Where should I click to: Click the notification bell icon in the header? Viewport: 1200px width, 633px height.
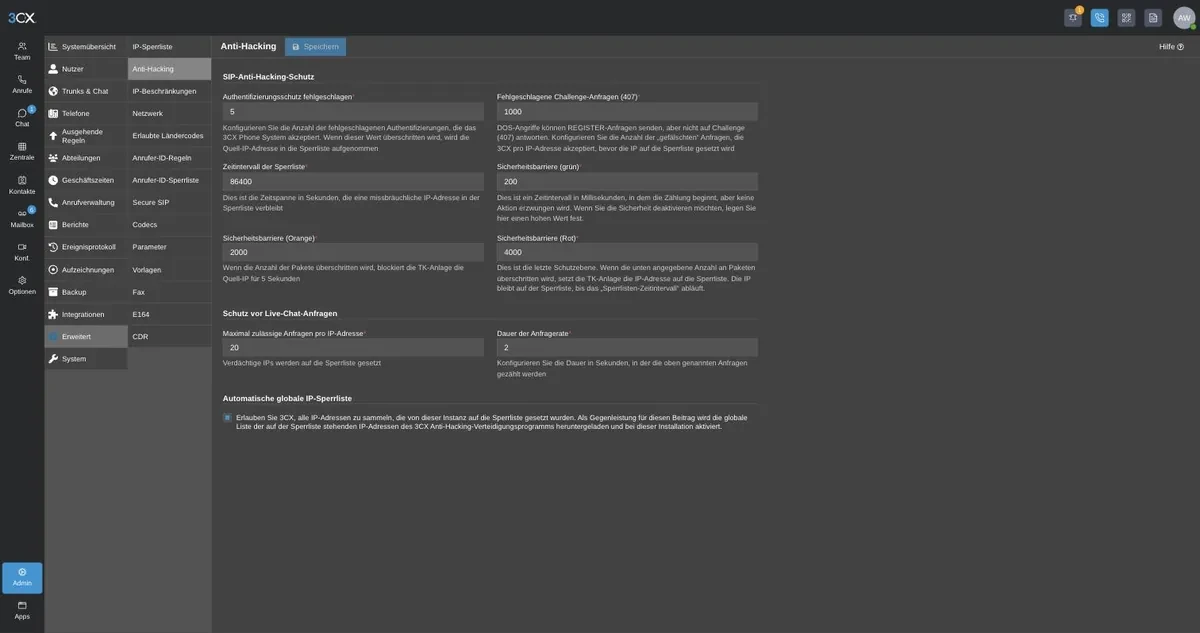coord(1073,17)
